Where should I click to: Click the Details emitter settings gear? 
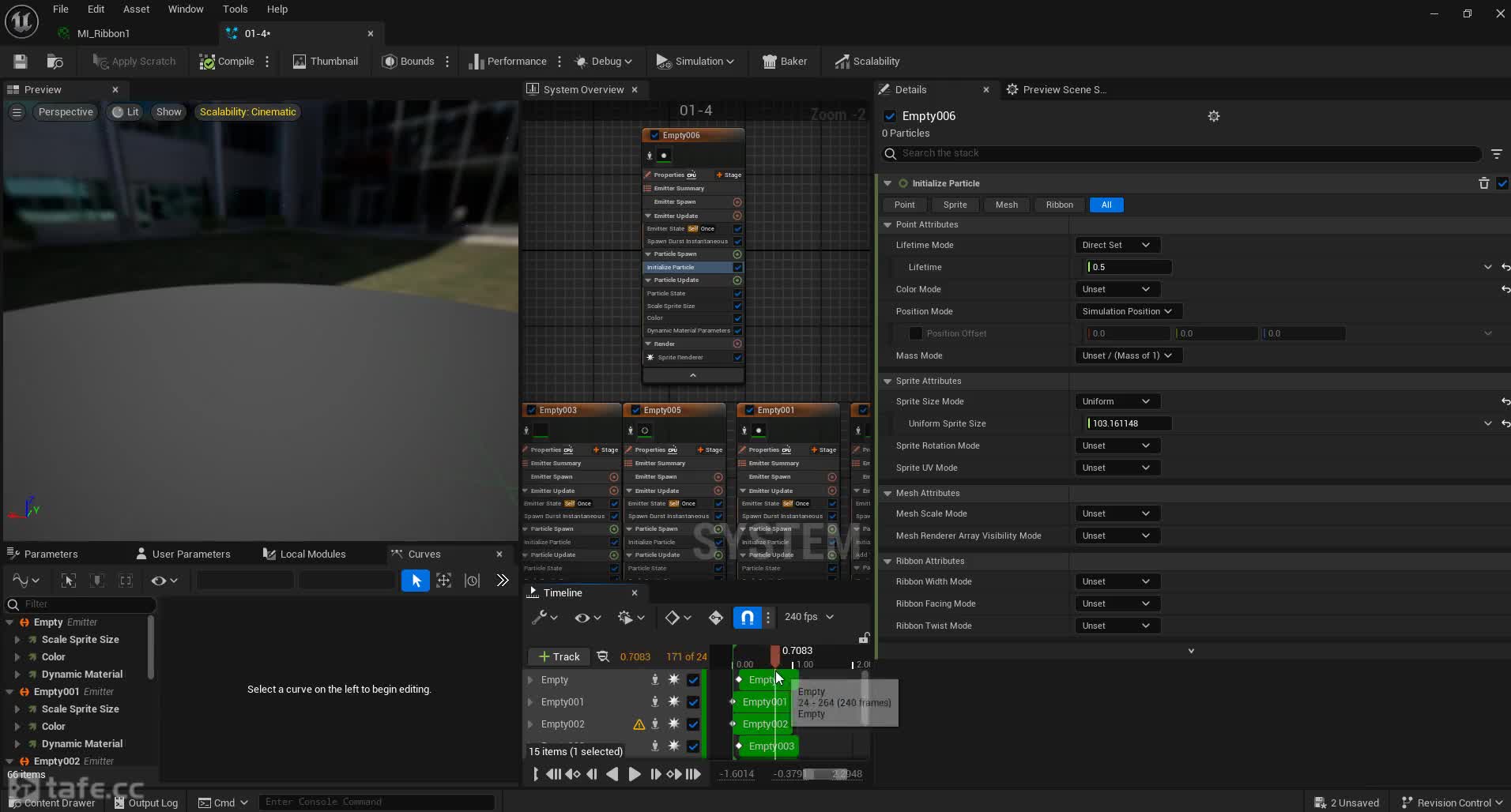tap(1214, 116)
